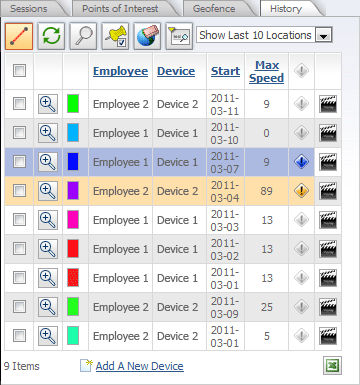Open the Show Last 10 Locations dropdown arrow

323,35
